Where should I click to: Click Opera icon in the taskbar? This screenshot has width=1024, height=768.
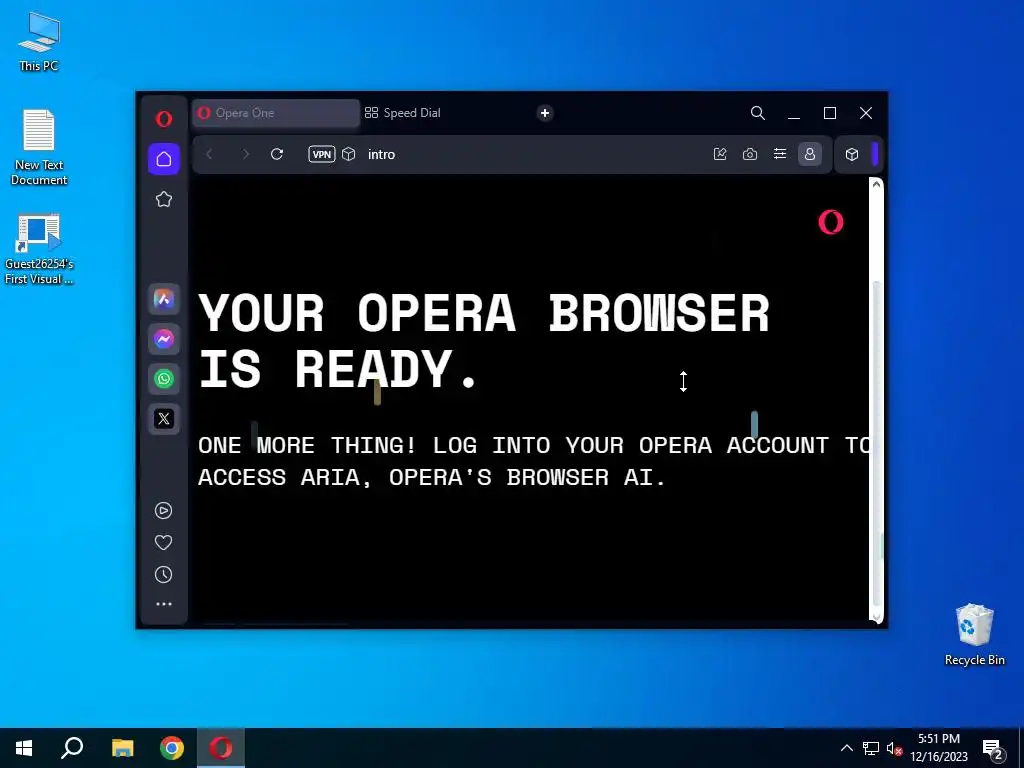coord(221,748)
